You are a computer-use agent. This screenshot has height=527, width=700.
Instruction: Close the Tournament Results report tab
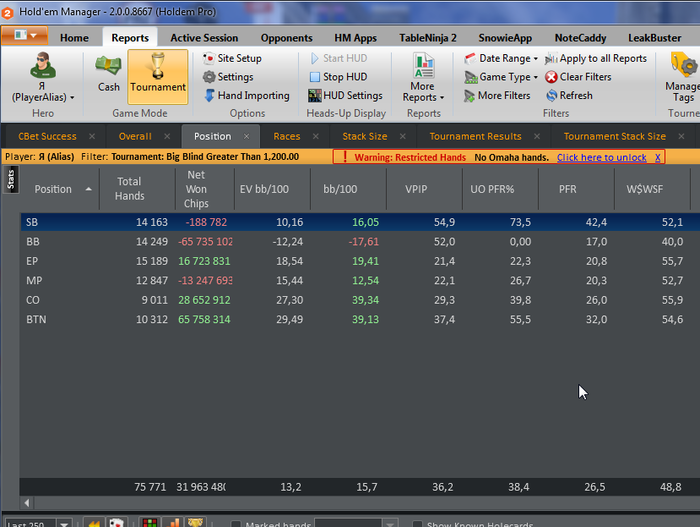point(537,136)
